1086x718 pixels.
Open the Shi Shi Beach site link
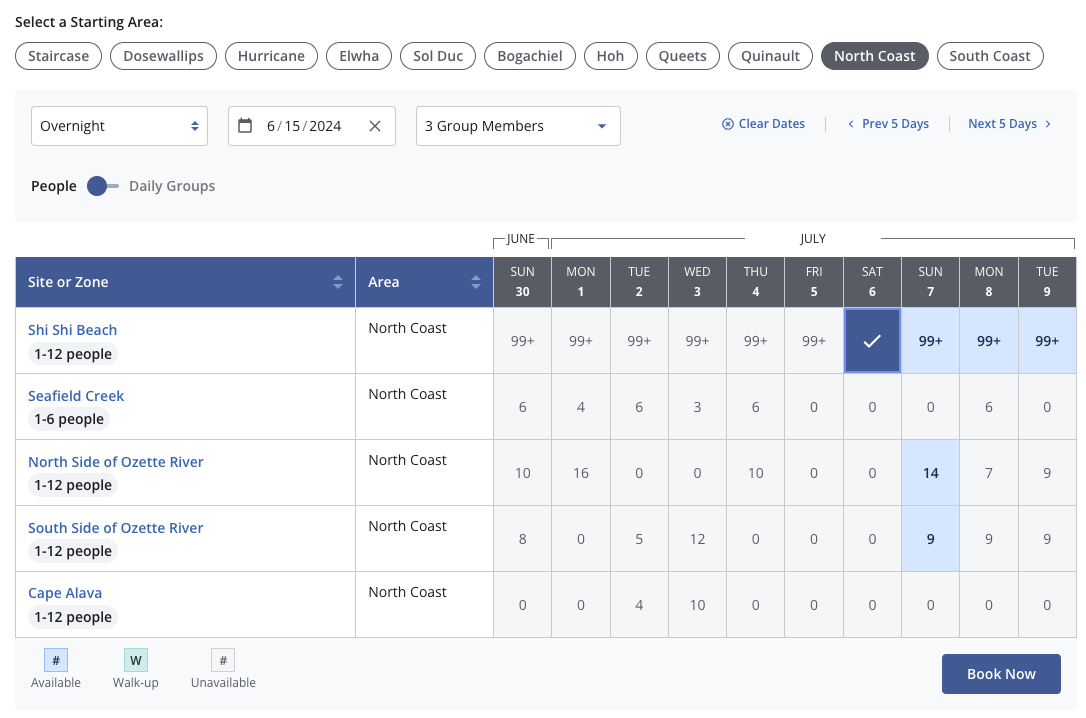(x=73, y=330)
